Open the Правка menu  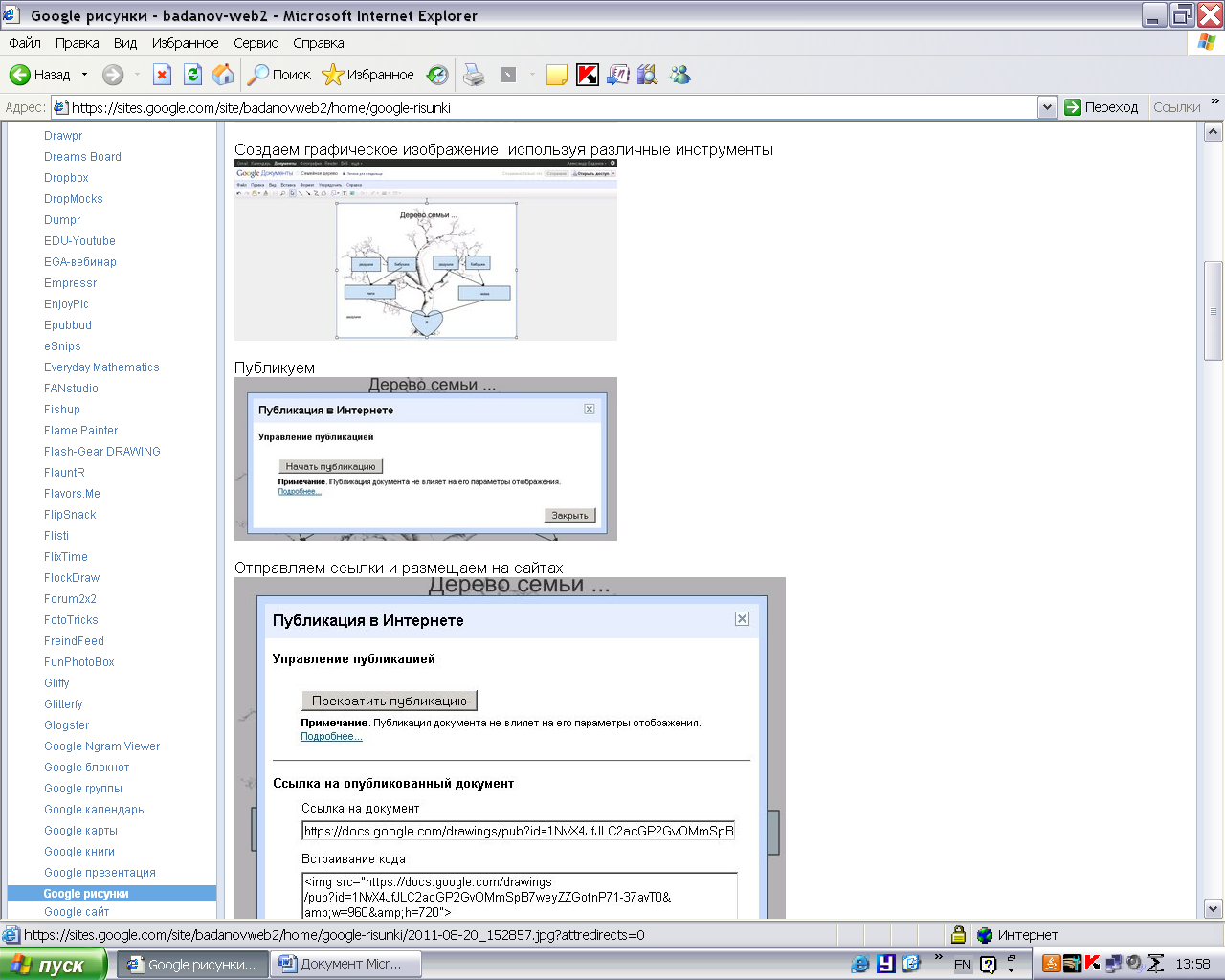point(77,43)
